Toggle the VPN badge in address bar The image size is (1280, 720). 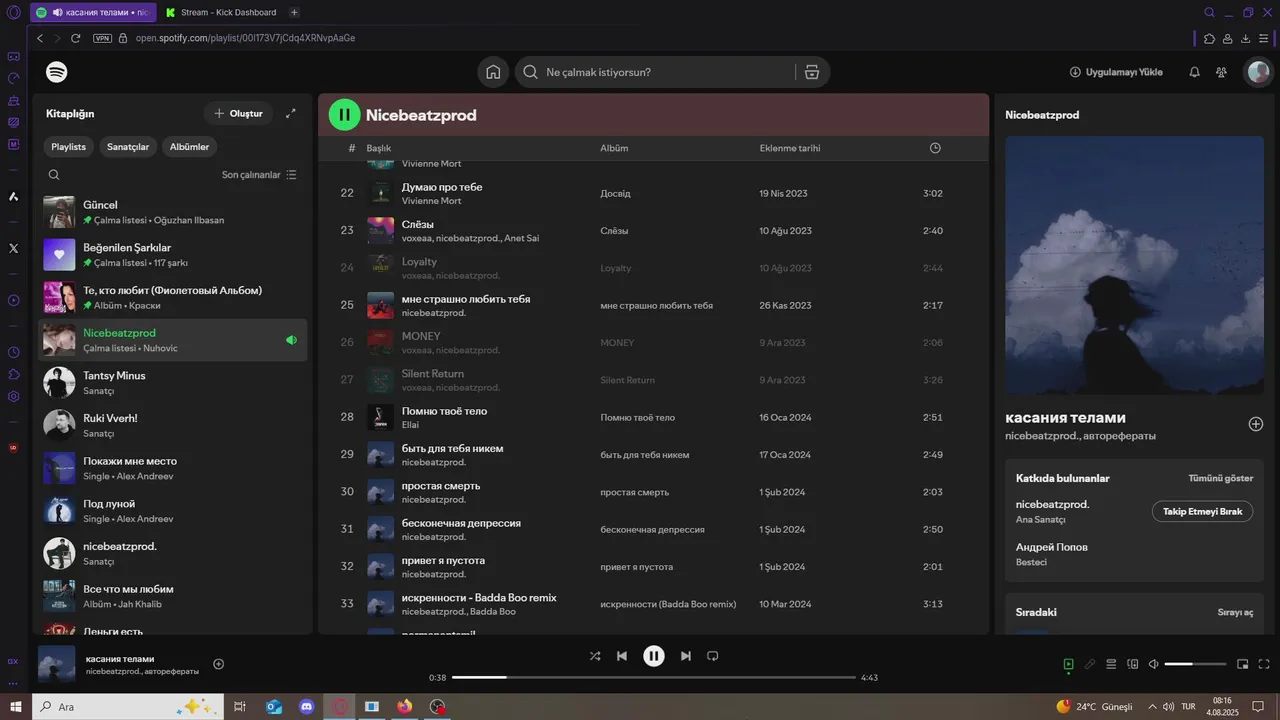coord(102,38)
